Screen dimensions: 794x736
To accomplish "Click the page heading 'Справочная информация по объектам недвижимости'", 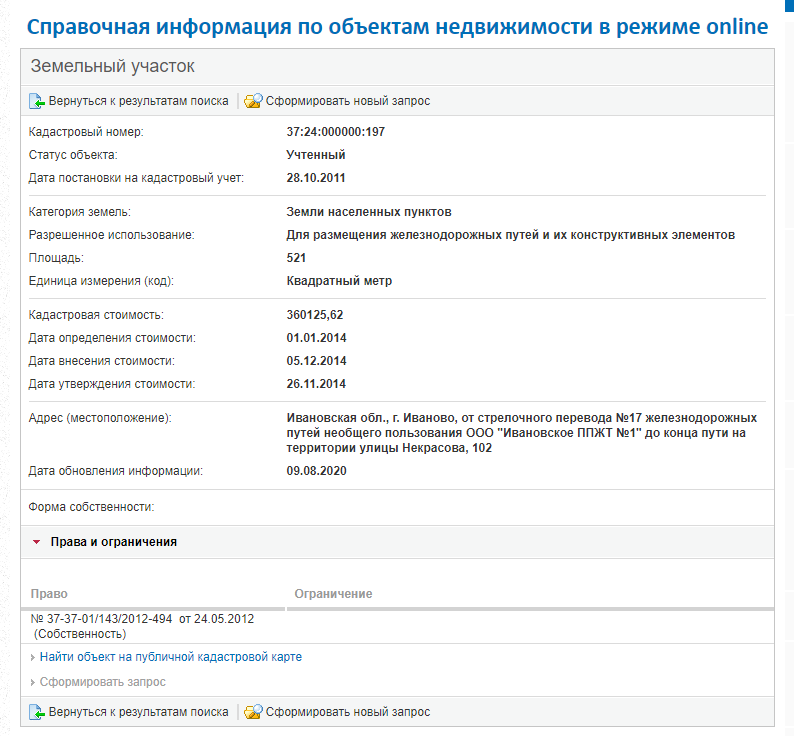I will click(x=311, y=26).
